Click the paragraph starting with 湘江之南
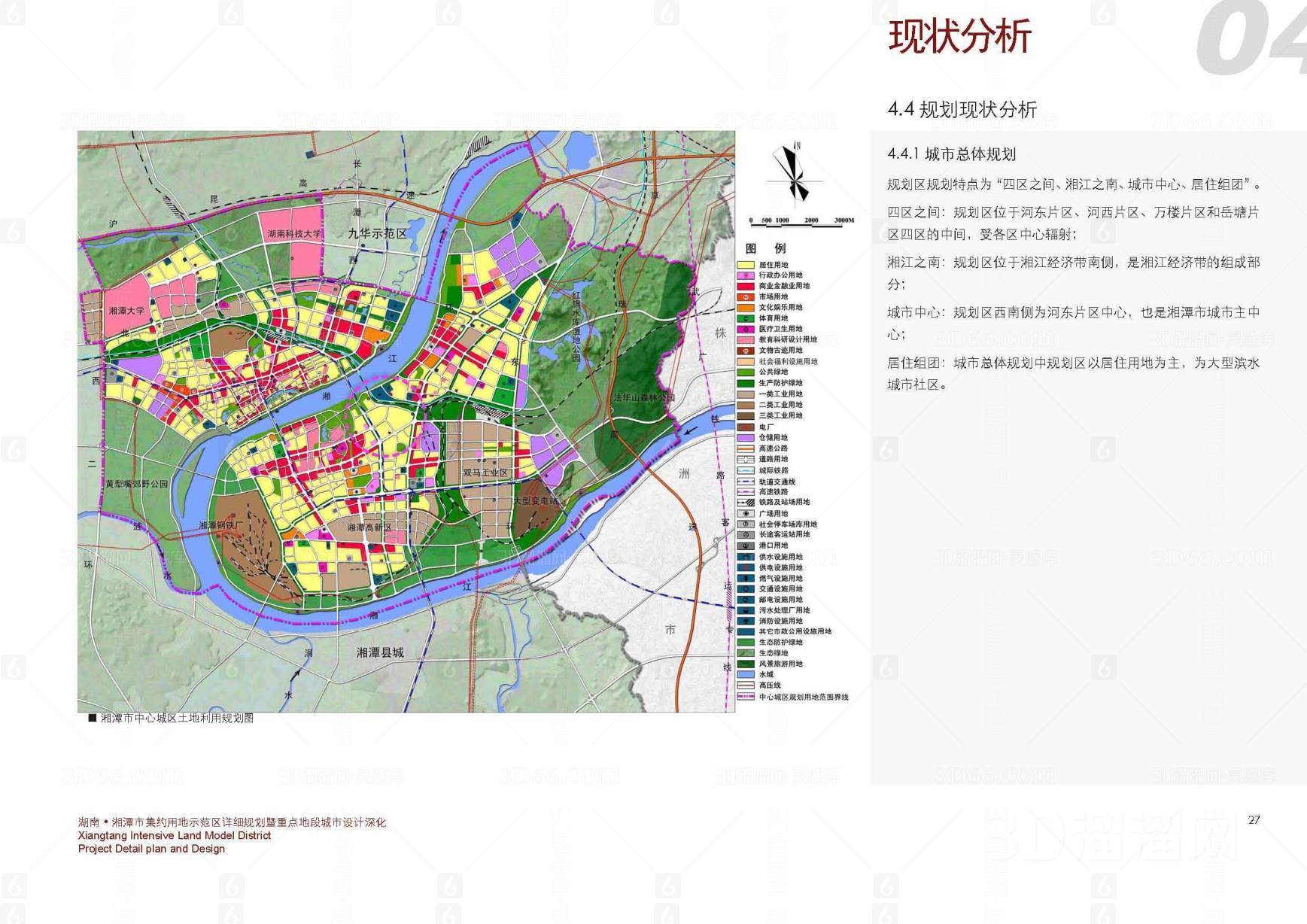 pos(1073,273)
